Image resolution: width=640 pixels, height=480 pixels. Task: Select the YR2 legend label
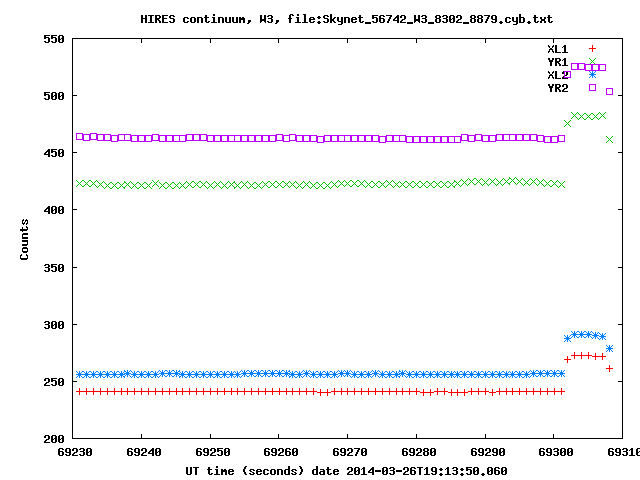click(x=558, y=88)
